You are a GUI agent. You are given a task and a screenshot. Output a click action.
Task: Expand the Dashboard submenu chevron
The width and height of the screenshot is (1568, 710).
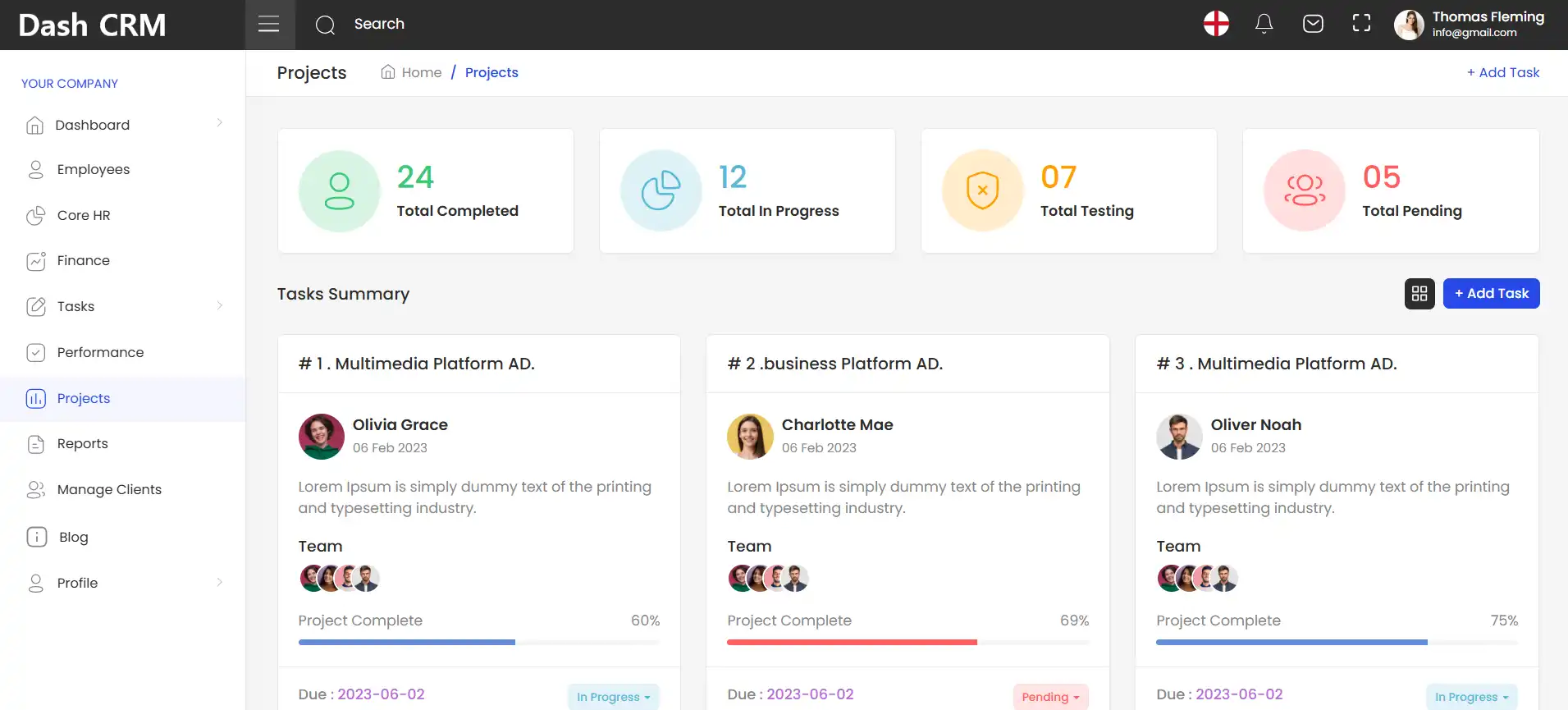[x=219, y=123]
